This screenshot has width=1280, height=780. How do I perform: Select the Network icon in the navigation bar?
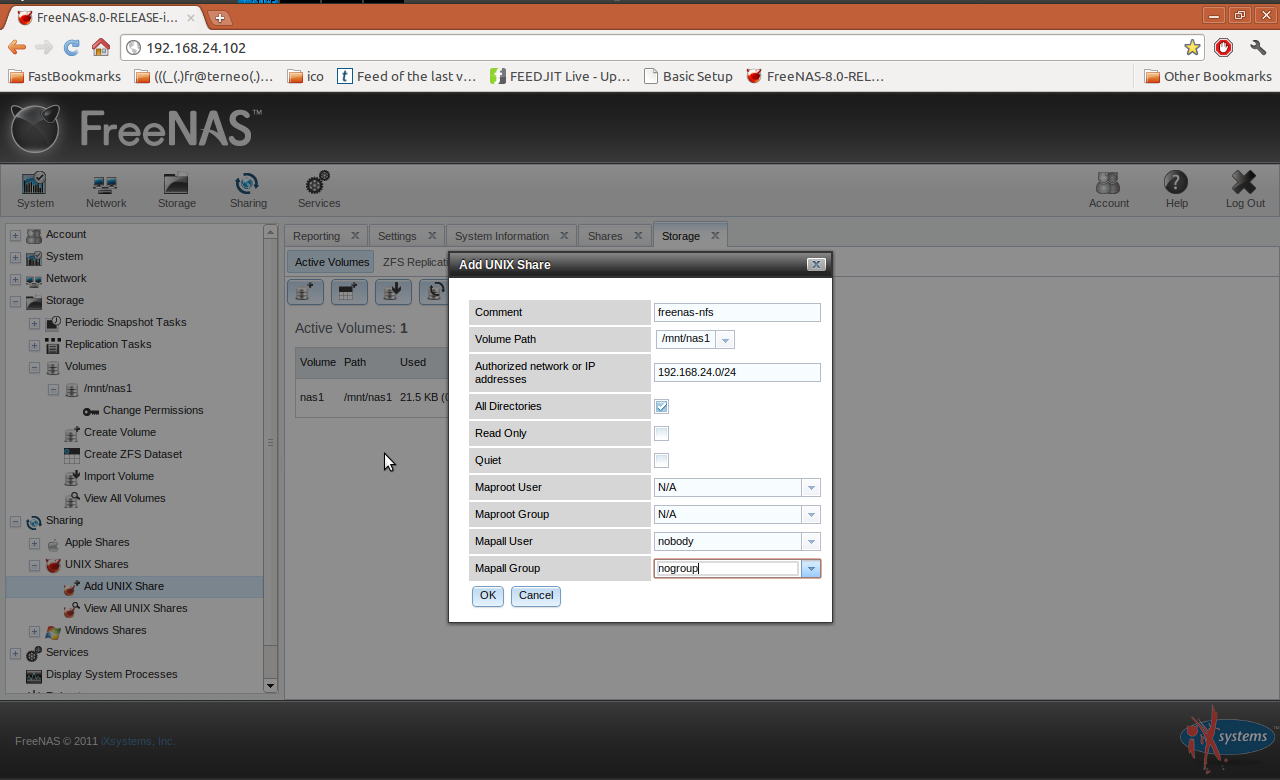coord(105,190)
